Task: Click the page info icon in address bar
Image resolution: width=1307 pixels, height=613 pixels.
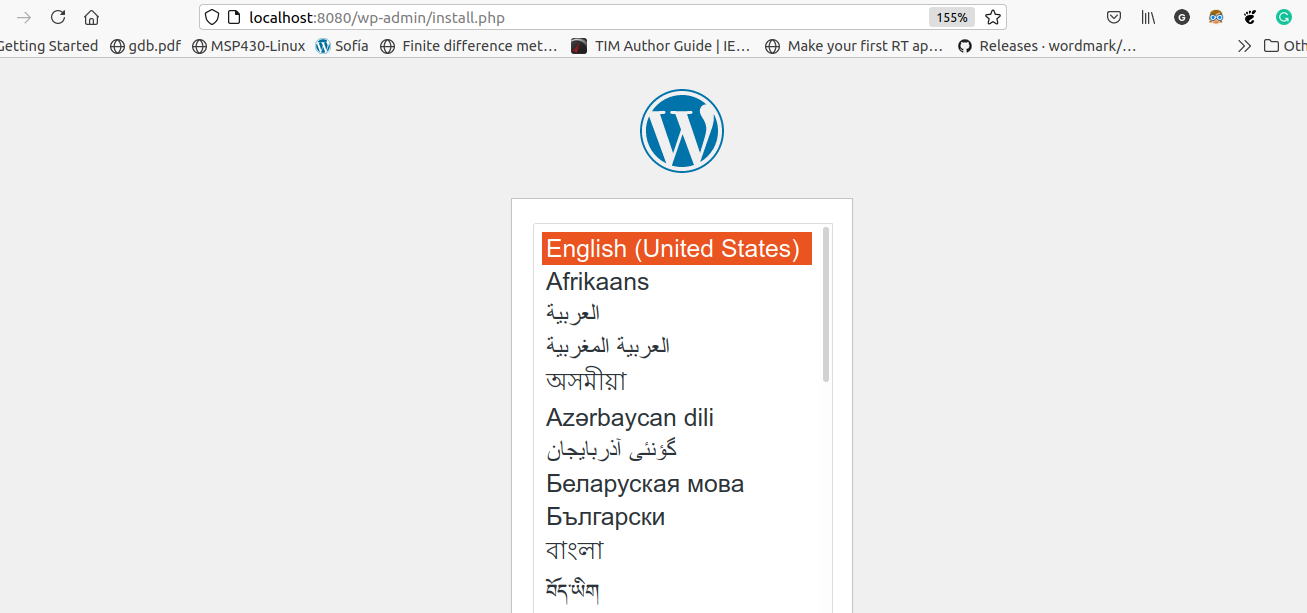Action: pyautogui.click(x=234, y=17)
